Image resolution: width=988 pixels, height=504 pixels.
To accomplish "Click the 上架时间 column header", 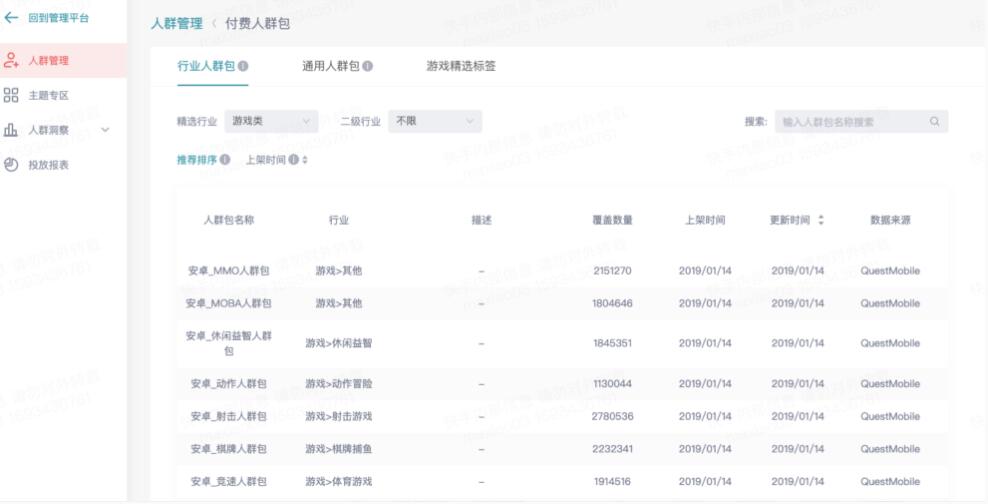I will coord(705,220).
